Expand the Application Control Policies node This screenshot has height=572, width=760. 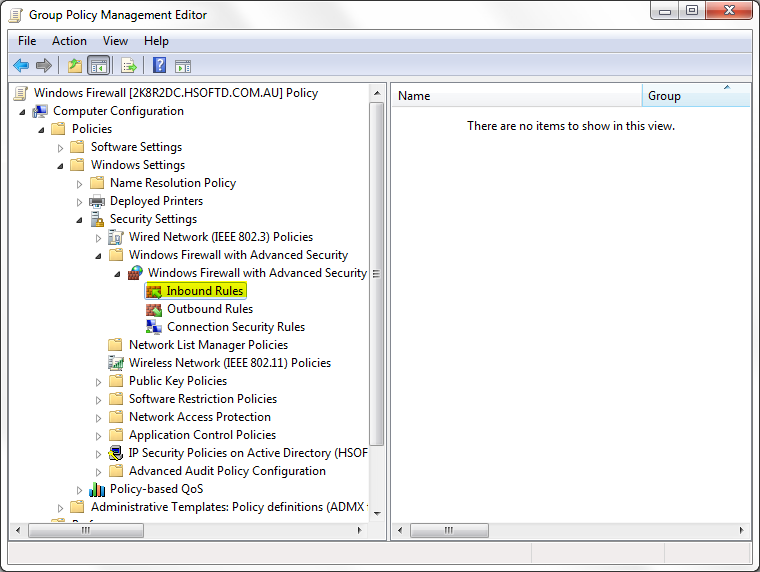[x=98, y=436]
